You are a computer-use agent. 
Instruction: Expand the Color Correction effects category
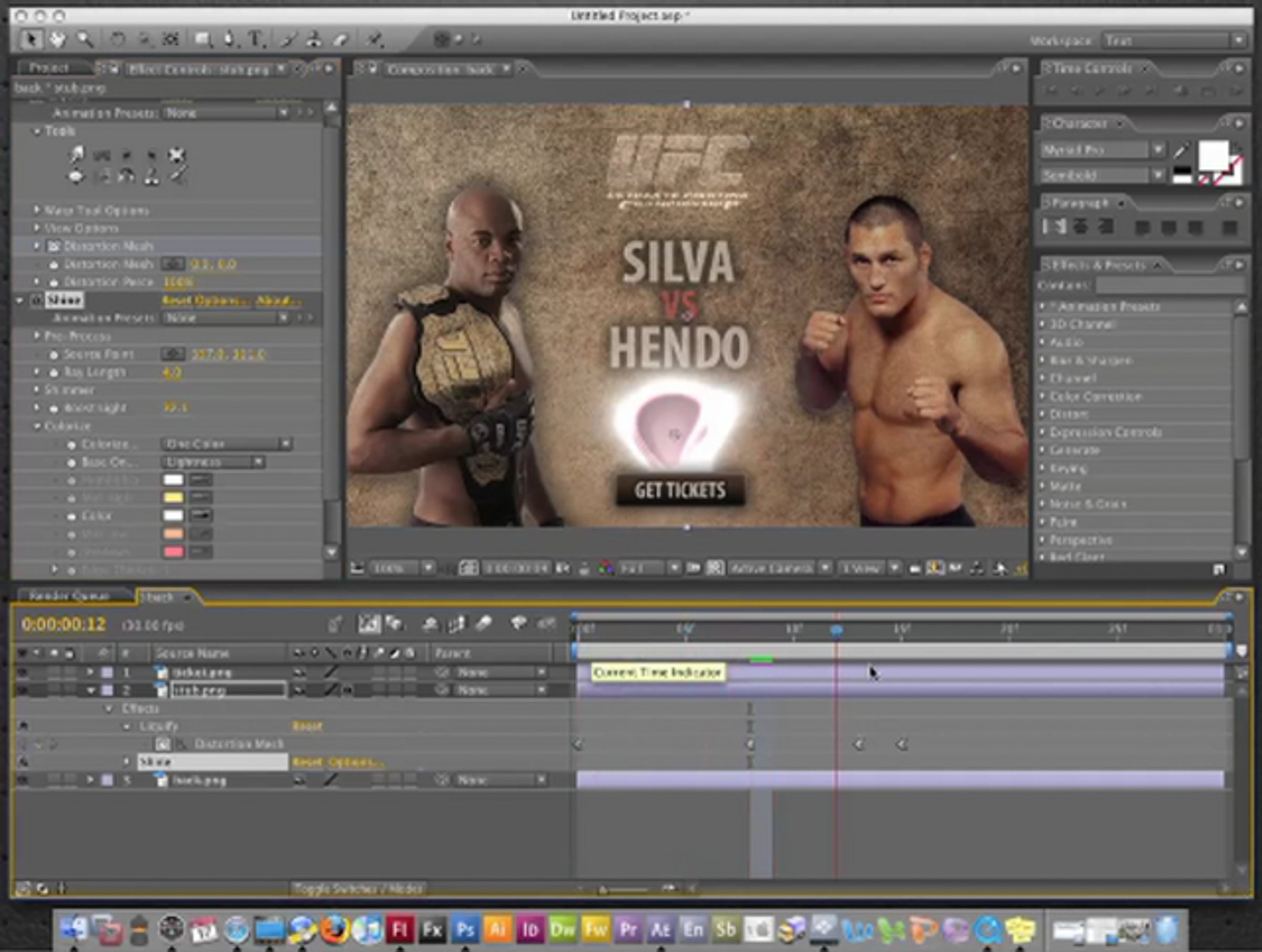(1042, 396)
